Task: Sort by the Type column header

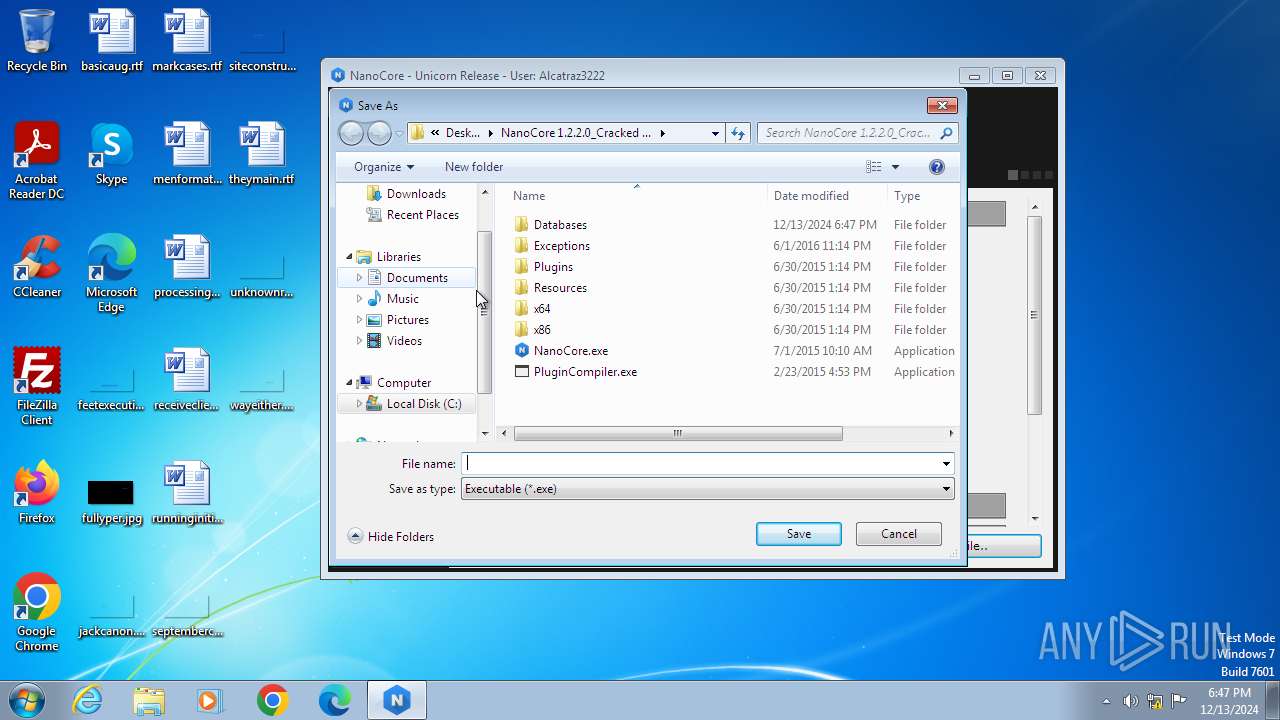Action: coord(922,196)
